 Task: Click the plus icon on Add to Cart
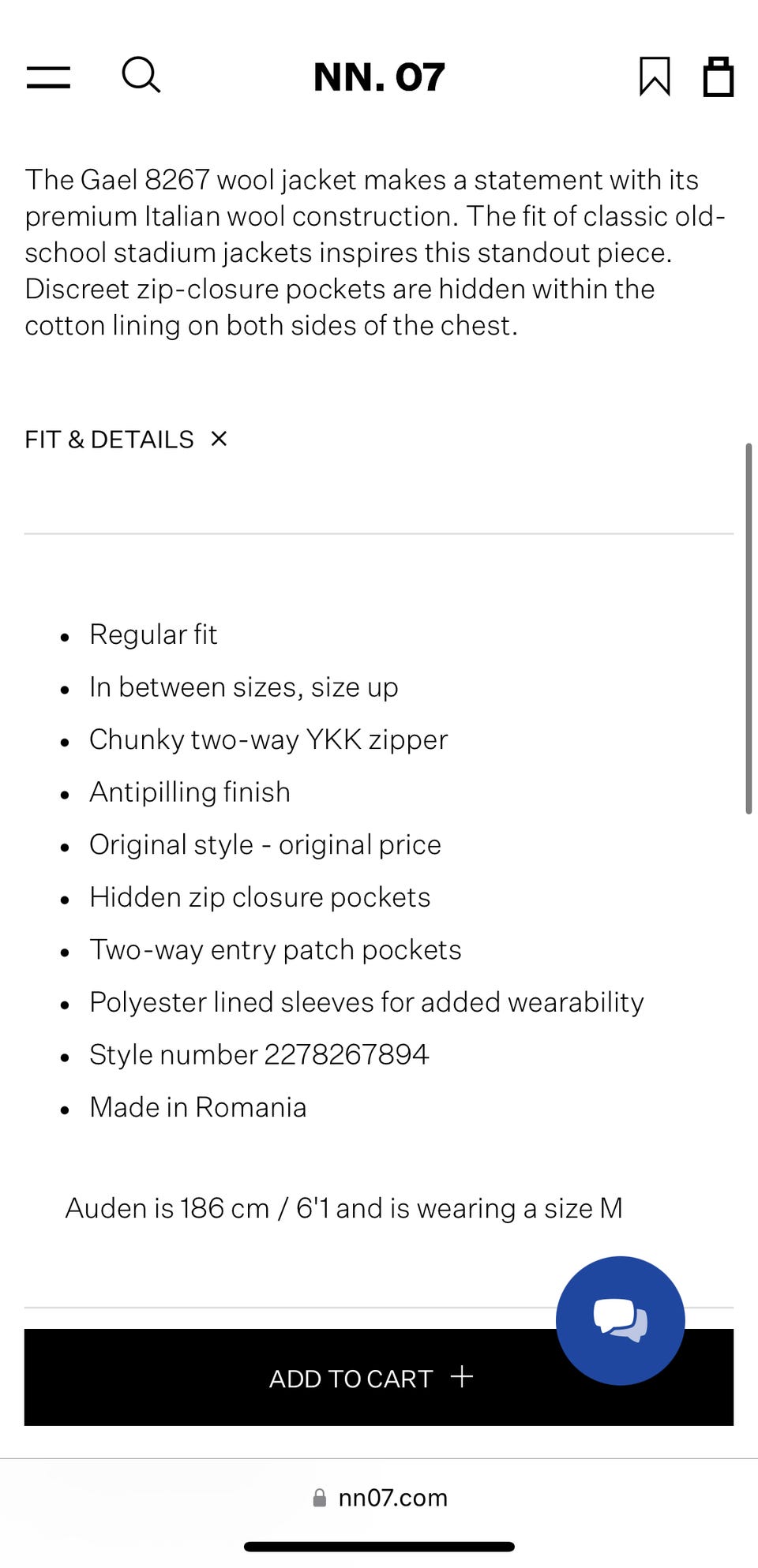[x=462, y=1377]
